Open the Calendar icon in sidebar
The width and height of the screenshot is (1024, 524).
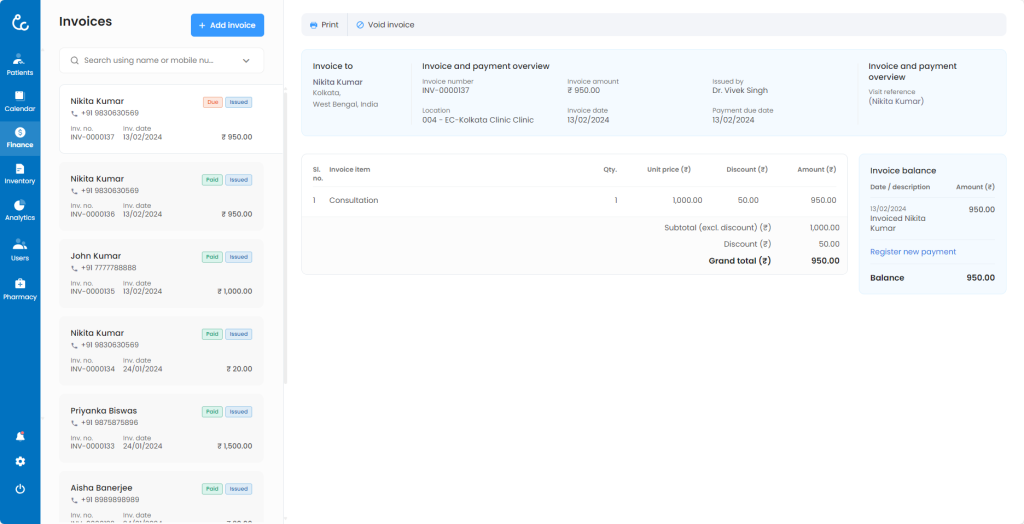[20, 100]
